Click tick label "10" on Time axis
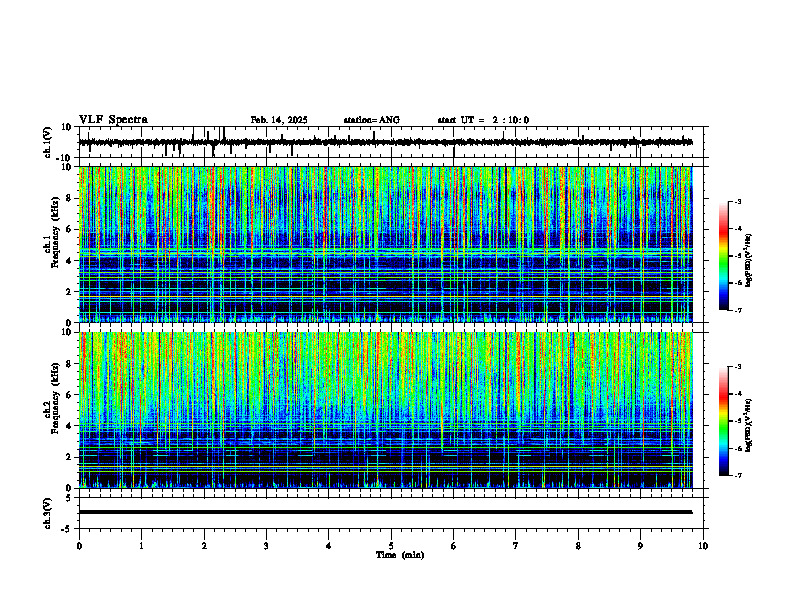This screenshot has height=612, width=792. 703,546
